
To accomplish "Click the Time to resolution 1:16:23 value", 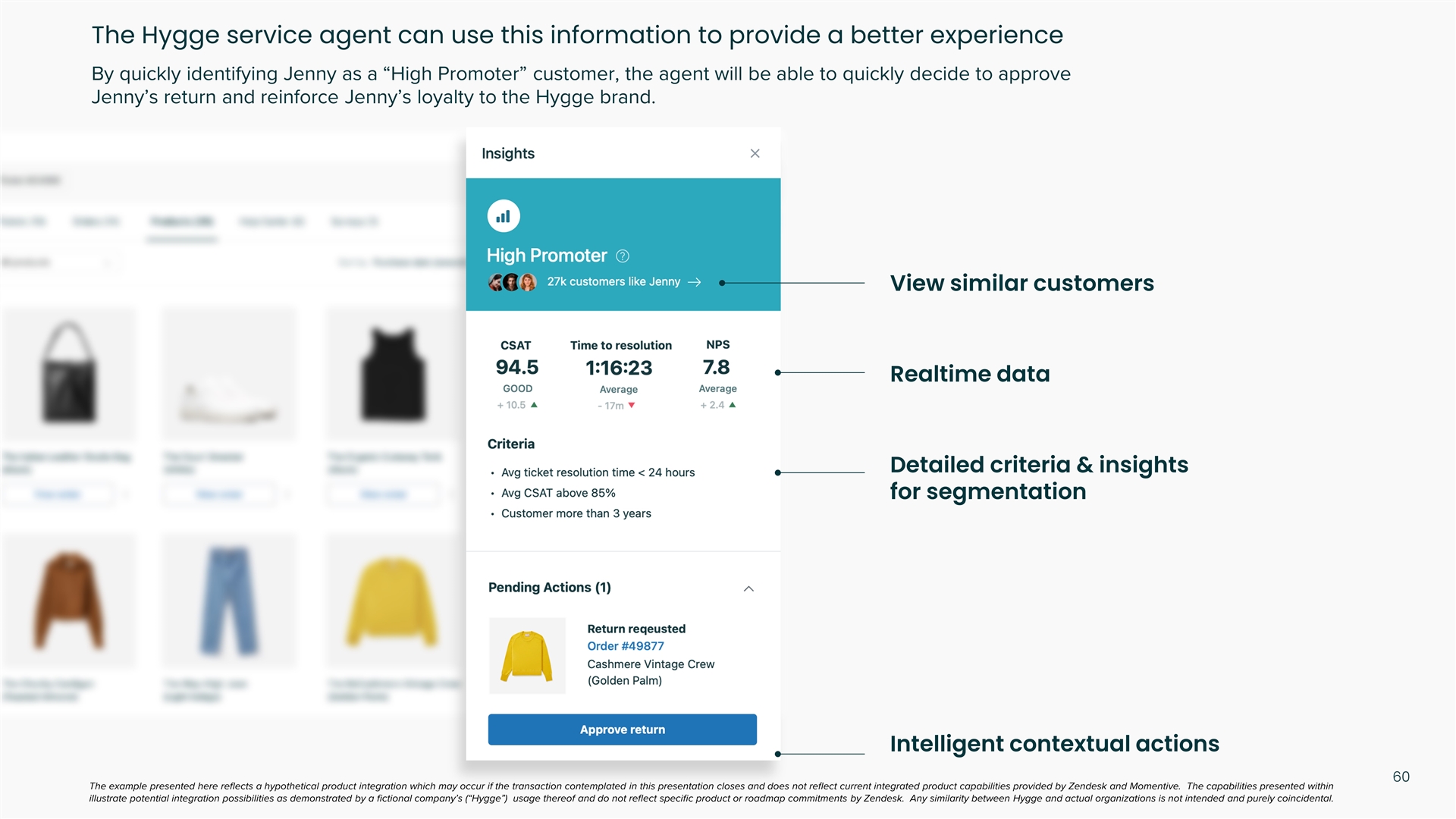I will point(619,369).
